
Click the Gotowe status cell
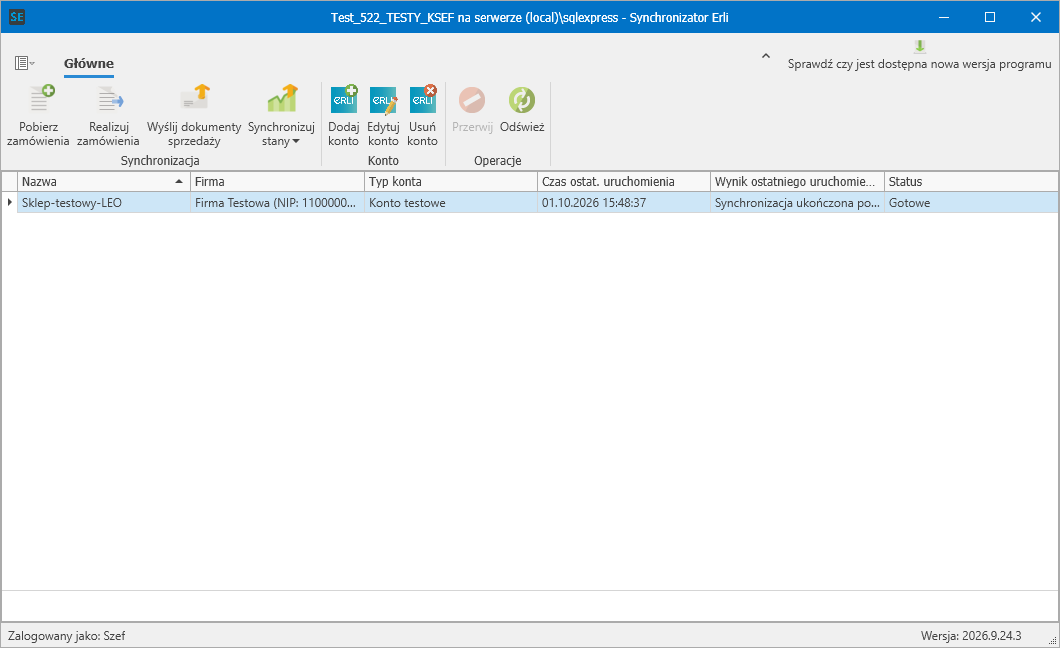[971, 203]
